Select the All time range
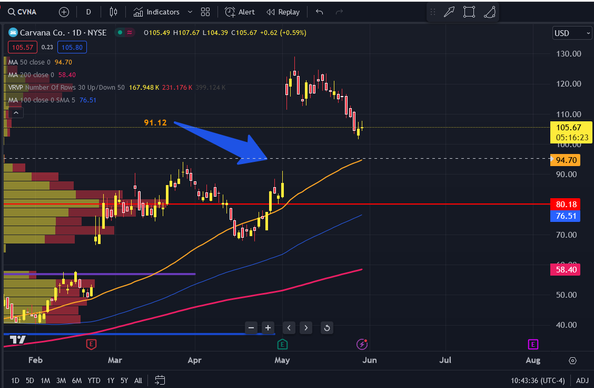The width and height of the screenshot is (594, 388). 138,380
